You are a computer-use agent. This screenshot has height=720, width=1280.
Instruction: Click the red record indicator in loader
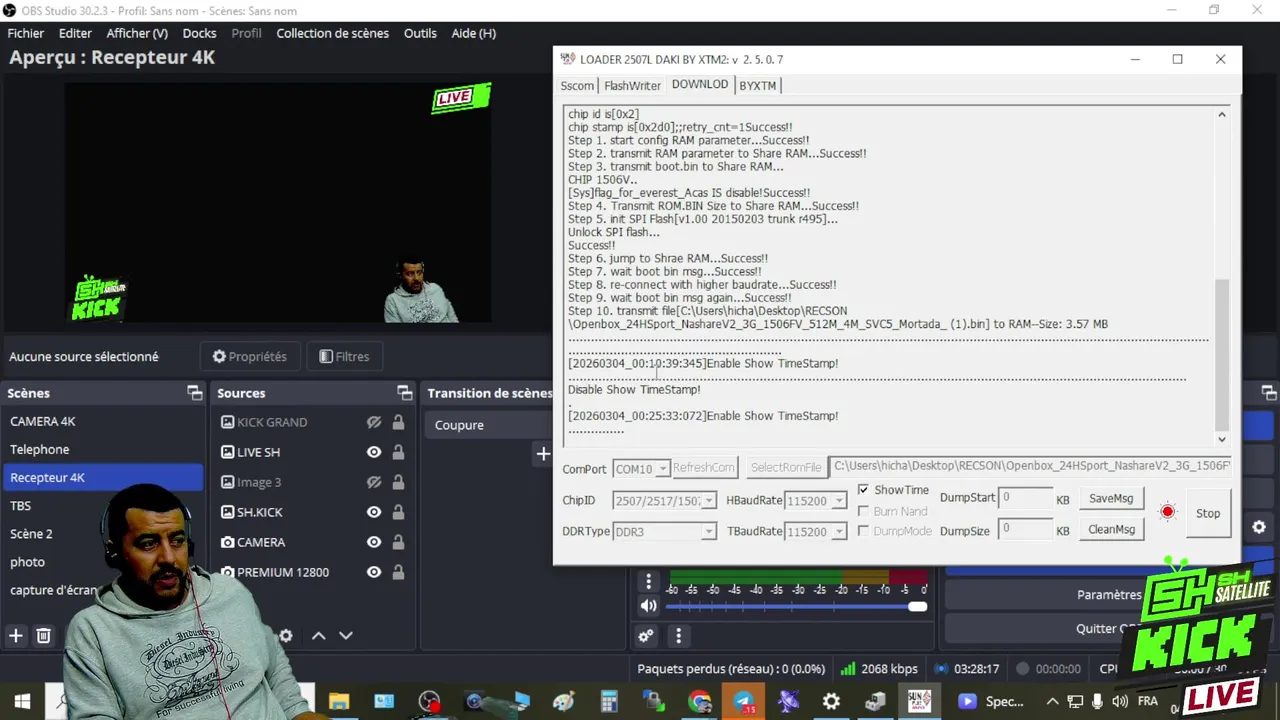point(1167,512)
